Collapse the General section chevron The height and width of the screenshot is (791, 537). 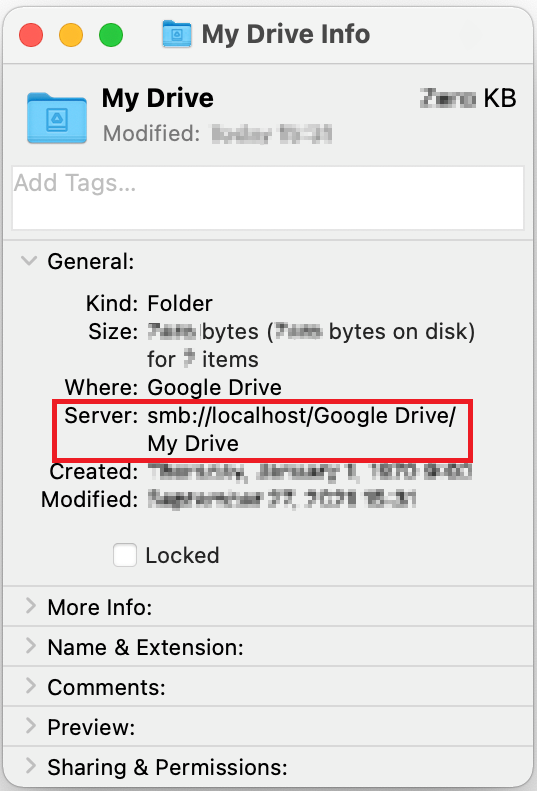pos(29,261)
